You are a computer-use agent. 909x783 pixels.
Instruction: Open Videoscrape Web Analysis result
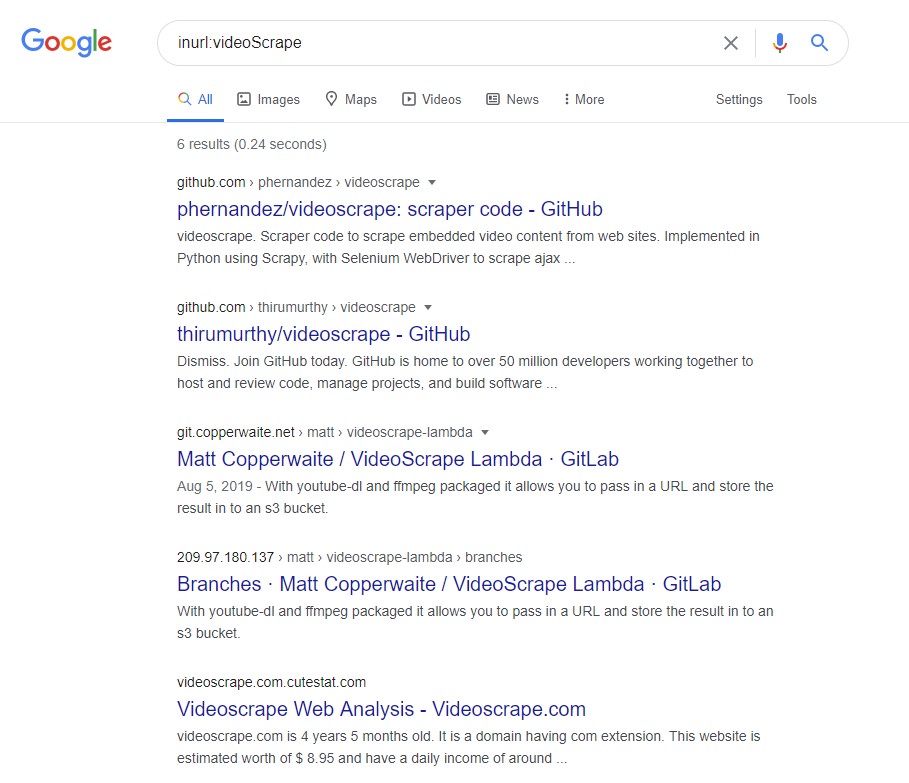pyautogui.click(x=381, y=709)
